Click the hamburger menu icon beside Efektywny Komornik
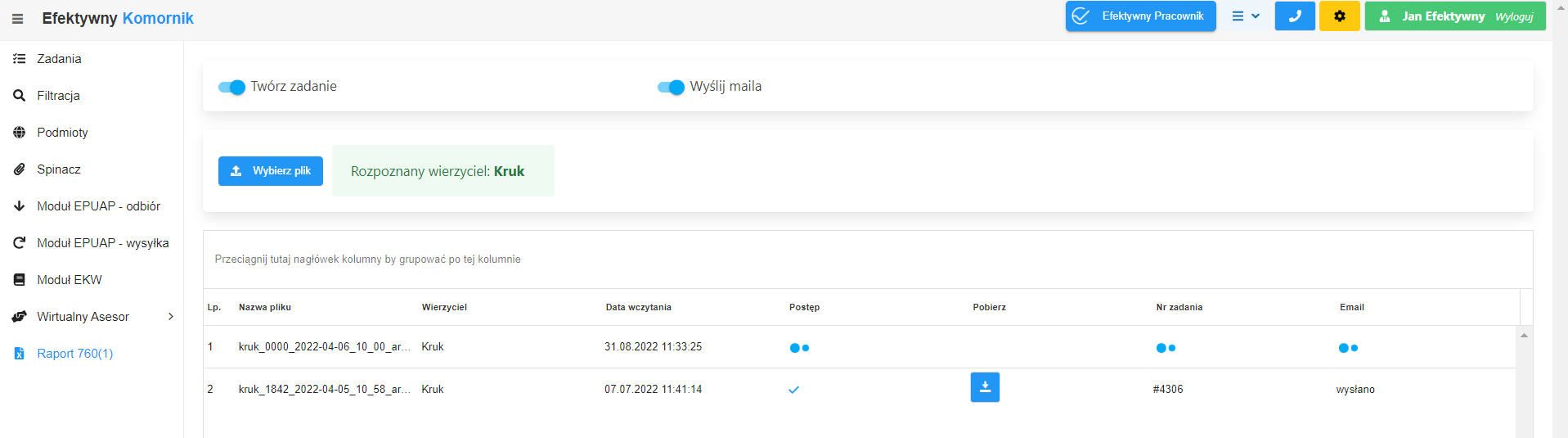This screenshot has width=1568, height=438. point(17,19)
